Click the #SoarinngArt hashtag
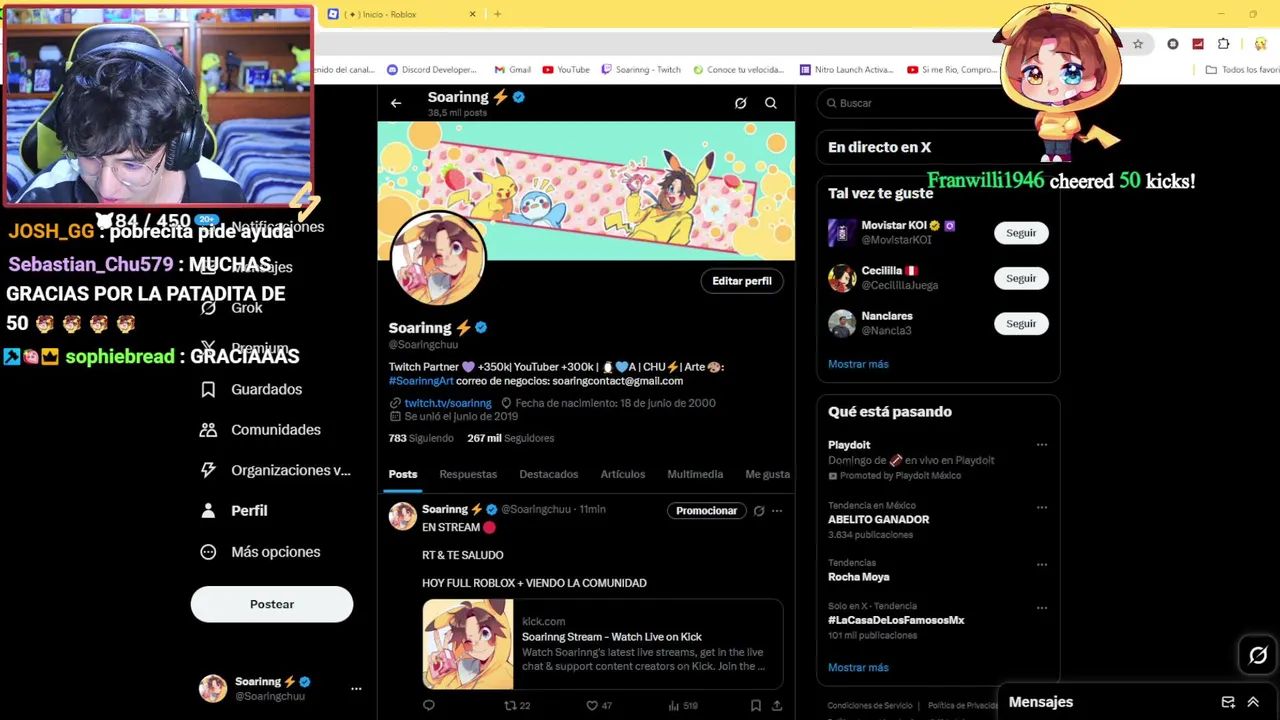The width and height of the screenshot is (1280, 720). click(421, 381)
